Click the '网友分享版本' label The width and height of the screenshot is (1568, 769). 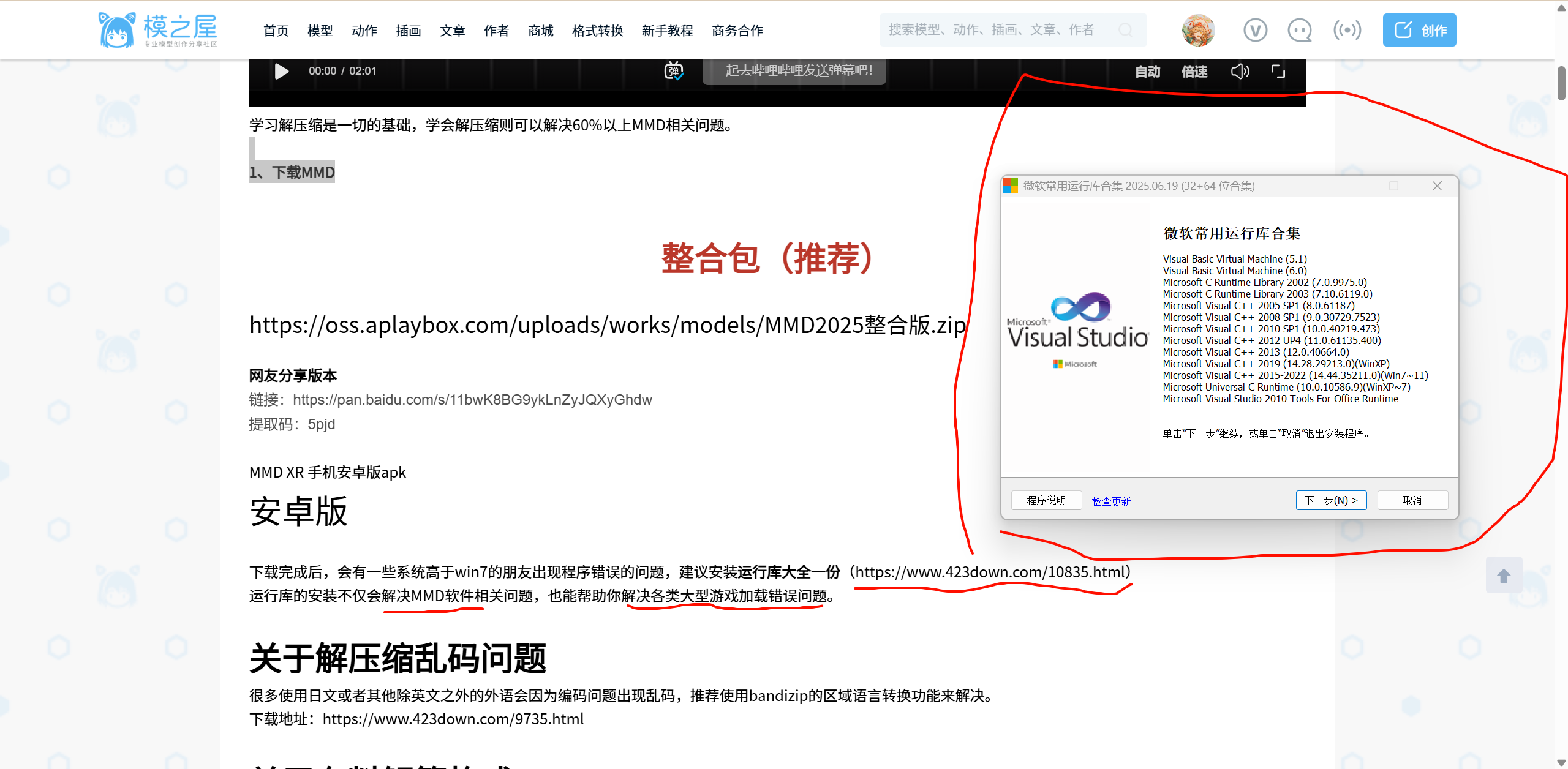point(293,375)
